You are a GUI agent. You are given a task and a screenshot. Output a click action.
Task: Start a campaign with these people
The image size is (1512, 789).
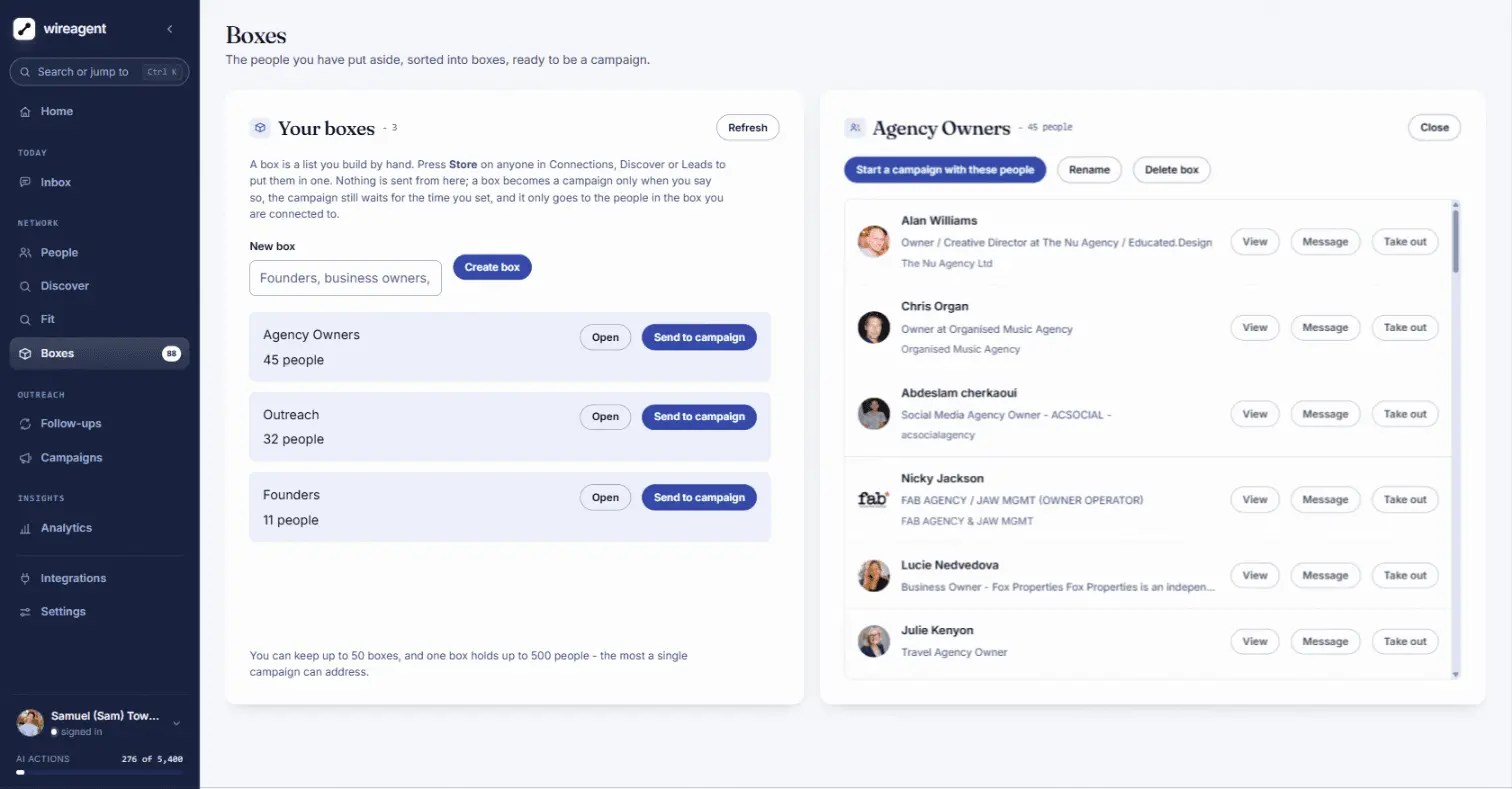tap(945, 170)
